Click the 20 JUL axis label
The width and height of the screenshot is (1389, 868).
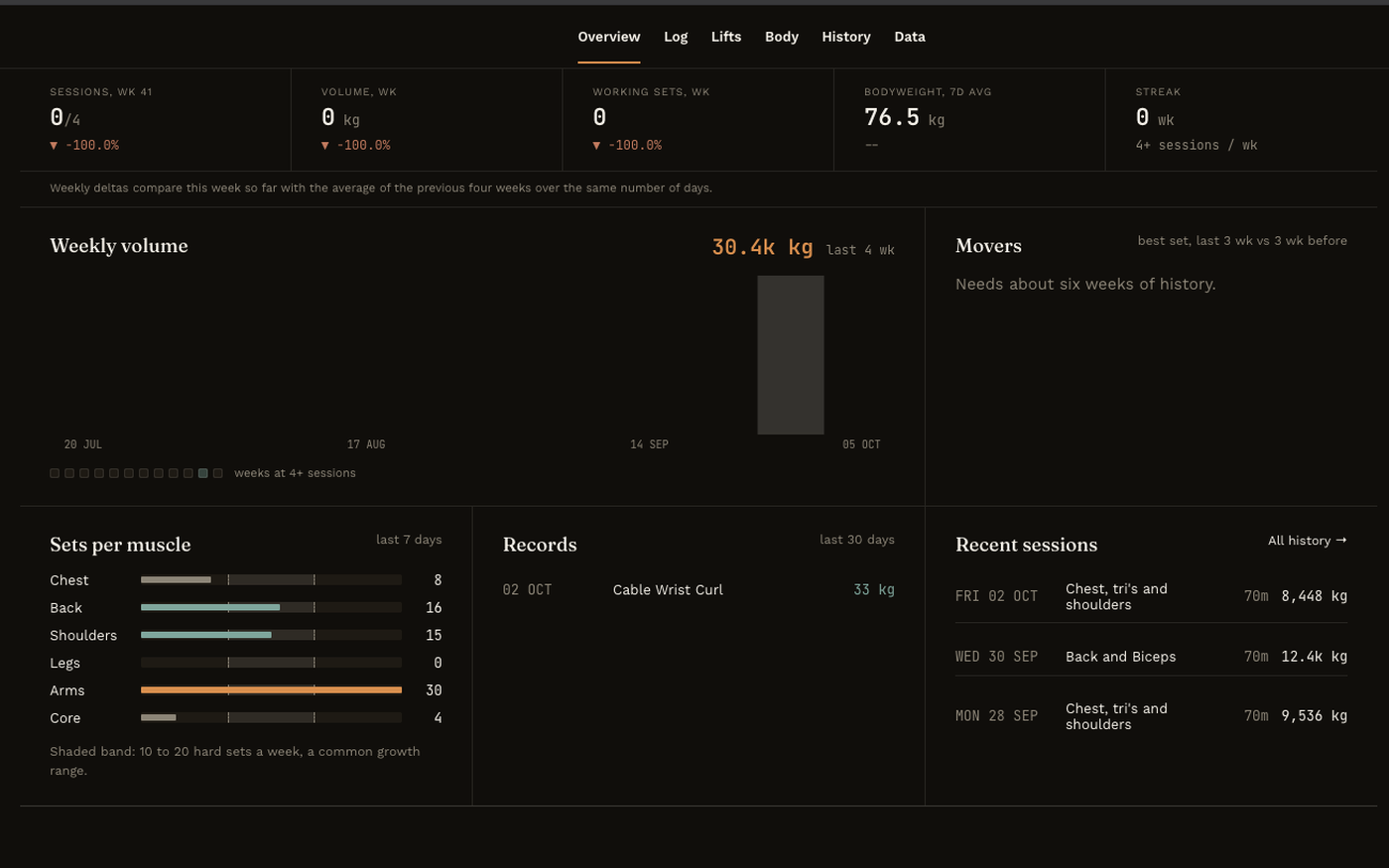coord(83,444)
